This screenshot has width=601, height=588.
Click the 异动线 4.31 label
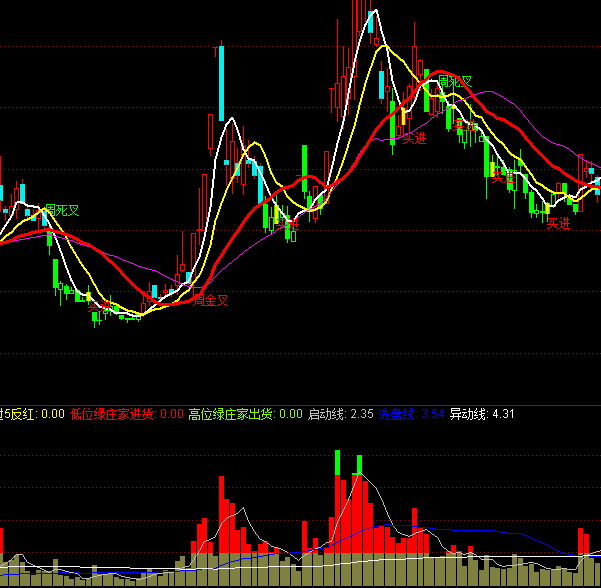tap(480, 414)
